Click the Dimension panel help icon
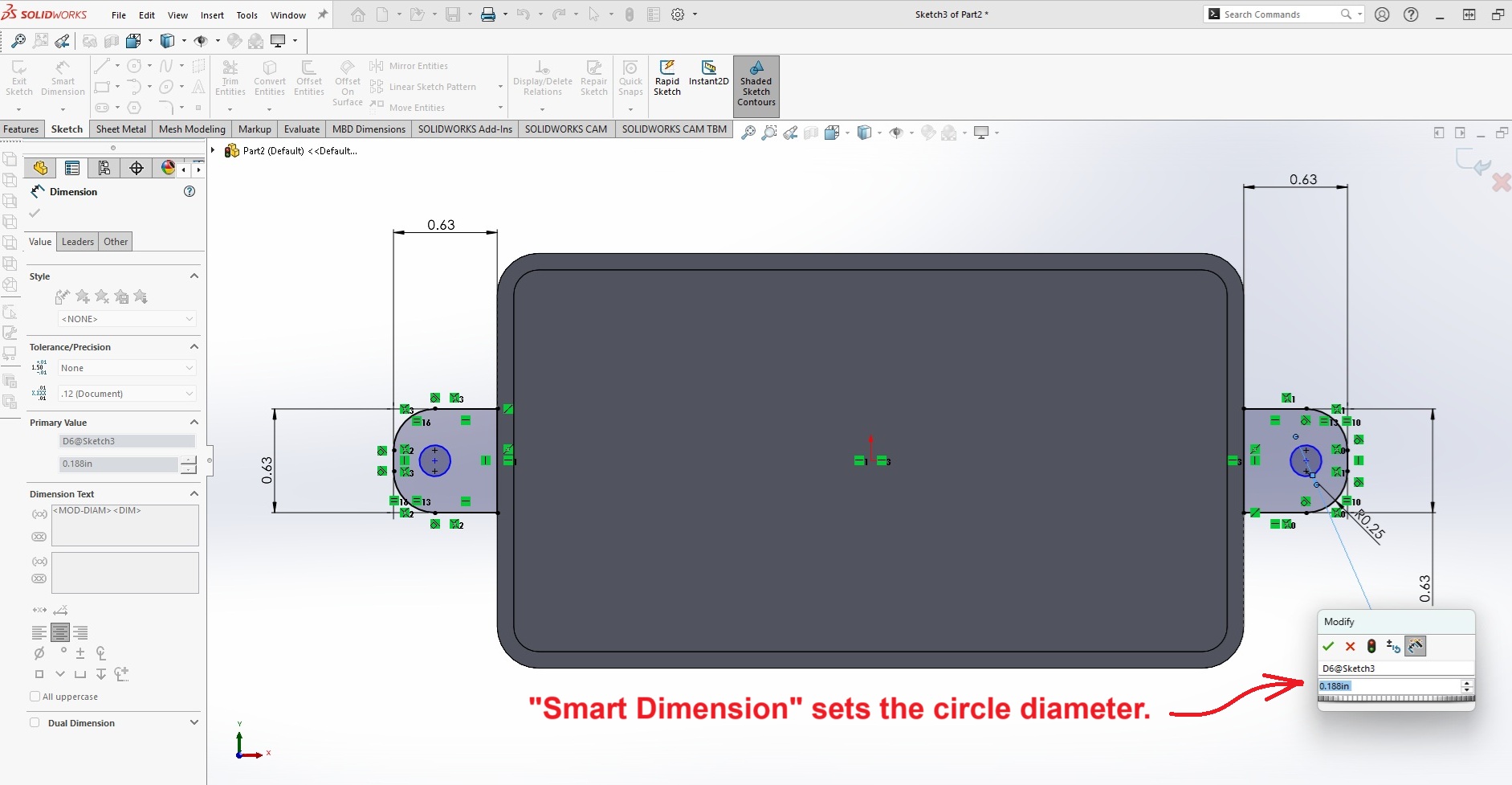This screenshot has width=1512, height=785. point(190,191)
